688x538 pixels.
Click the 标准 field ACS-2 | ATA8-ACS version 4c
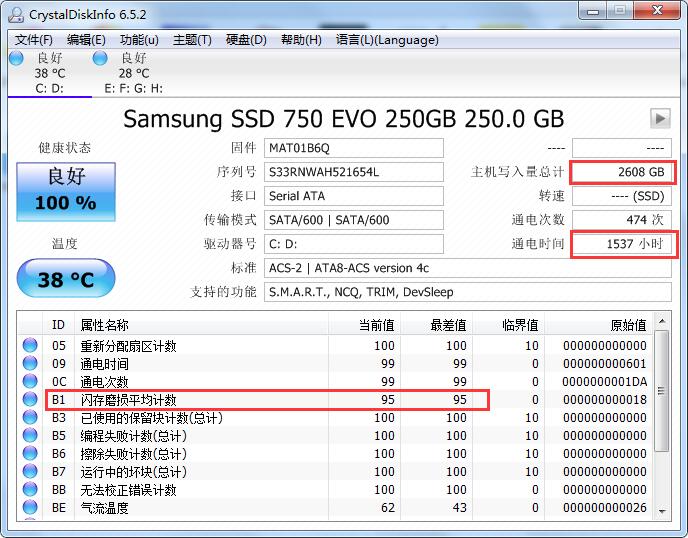pyautogui.click(x=468, y=268)
